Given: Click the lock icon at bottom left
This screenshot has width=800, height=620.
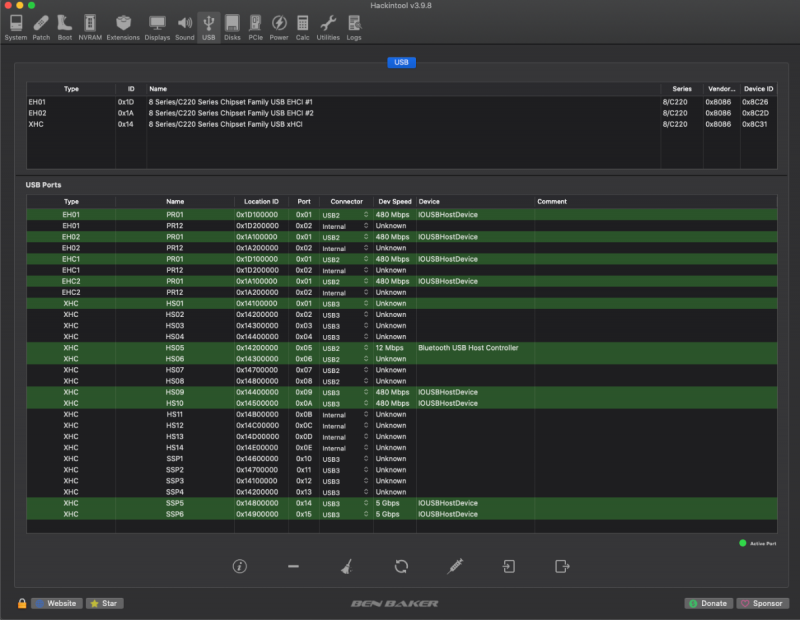Looking at the screenshot, I should tap(21, 603).
